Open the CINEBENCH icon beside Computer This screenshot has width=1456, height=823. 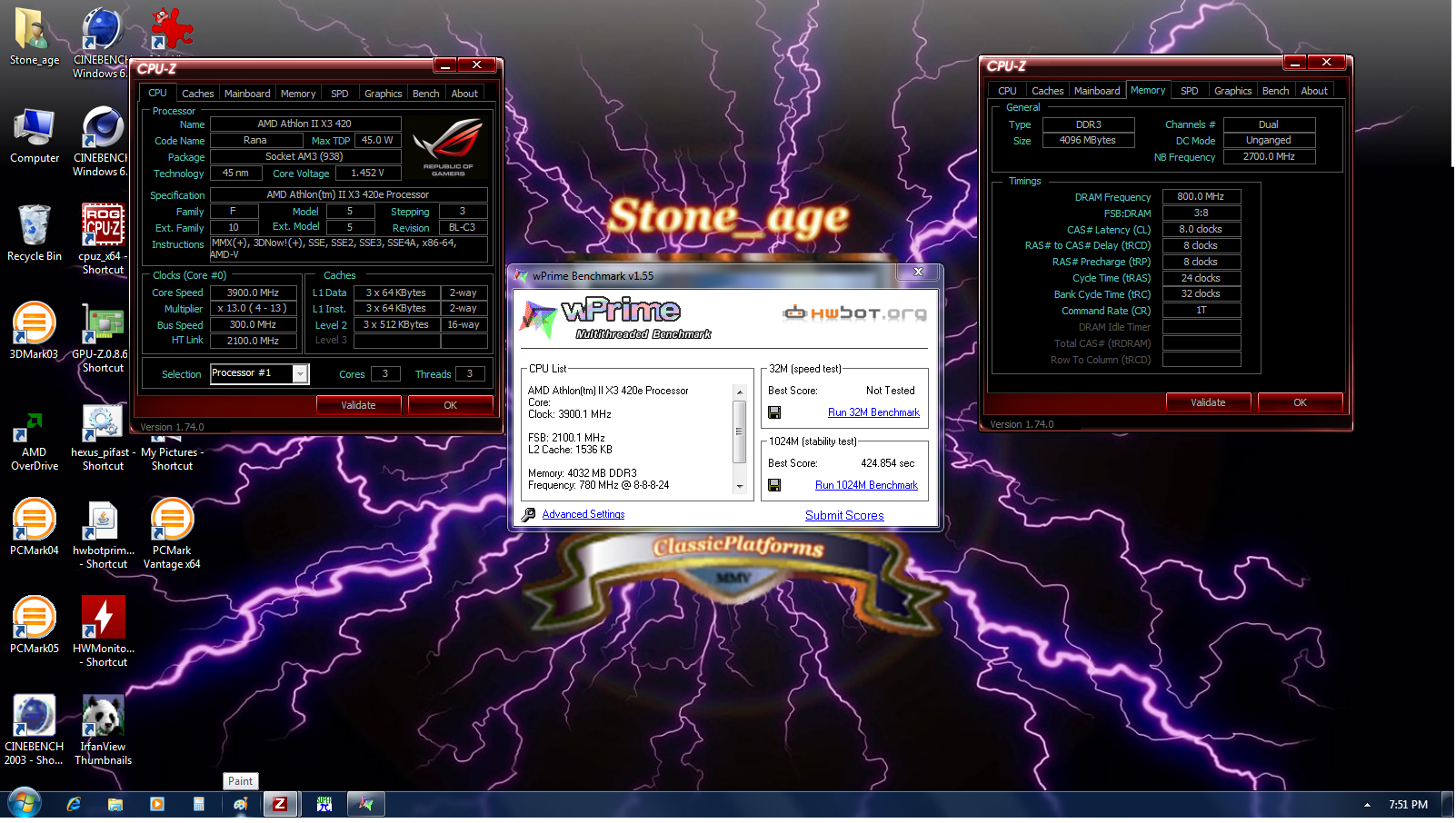[x=103, y=141]
